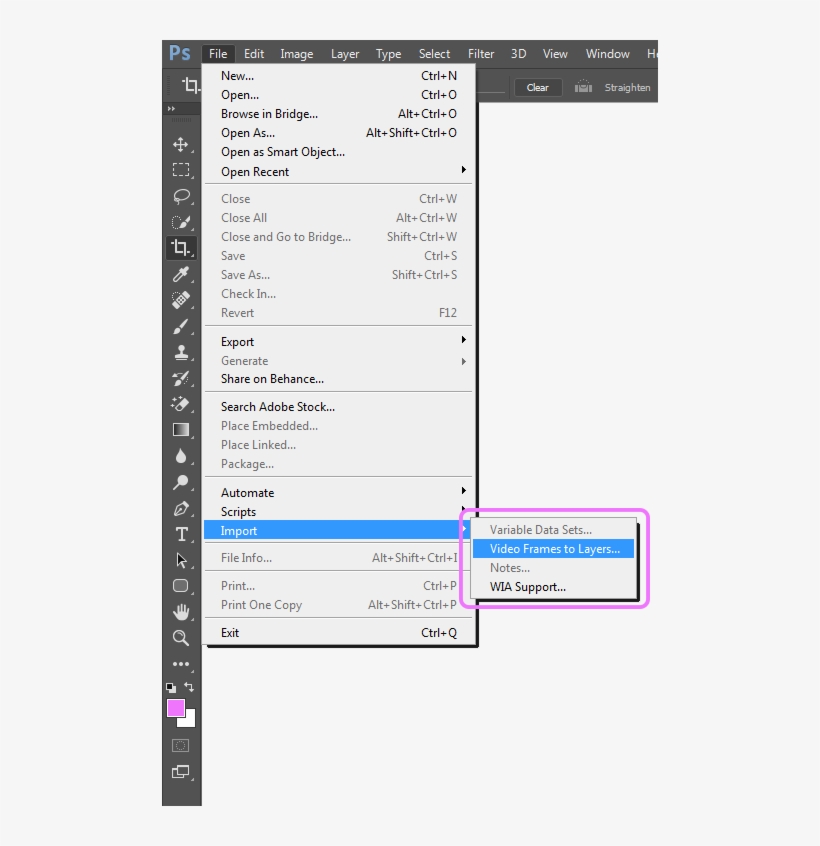Select the Brush tool
Screen dimensions: 820x846
click(181, 326)
